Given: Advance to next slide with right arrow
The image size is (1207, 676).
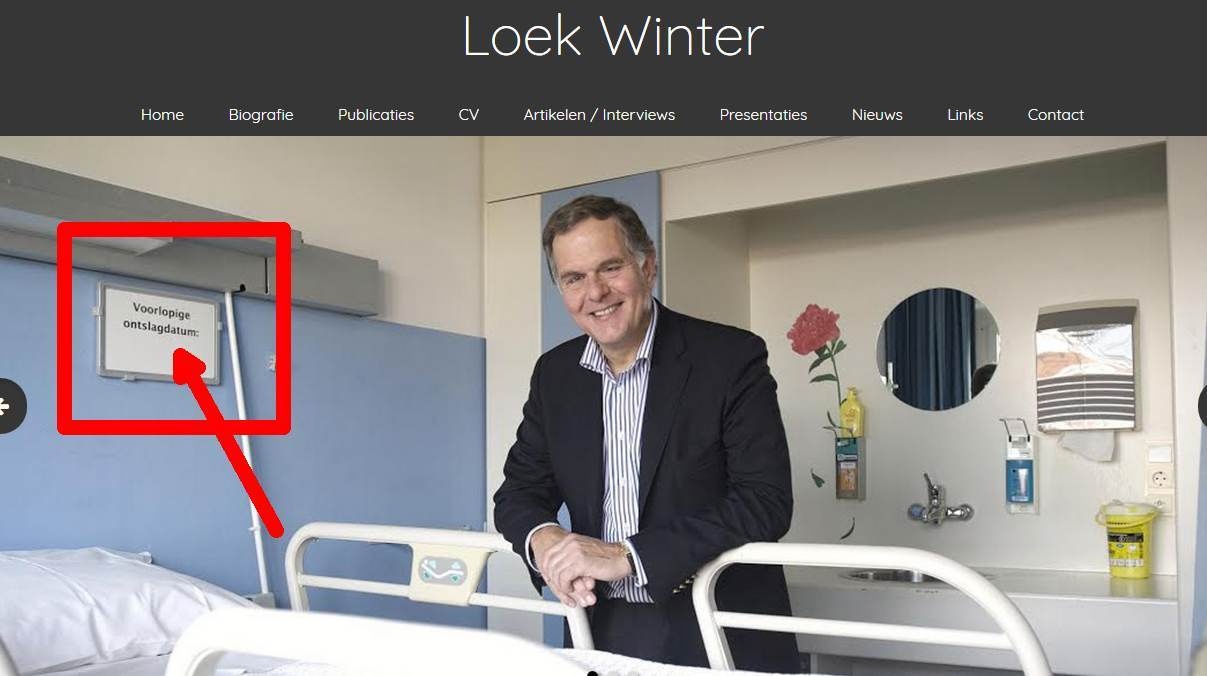Looking at the screenshot, I should click(x=1201, y=406).
